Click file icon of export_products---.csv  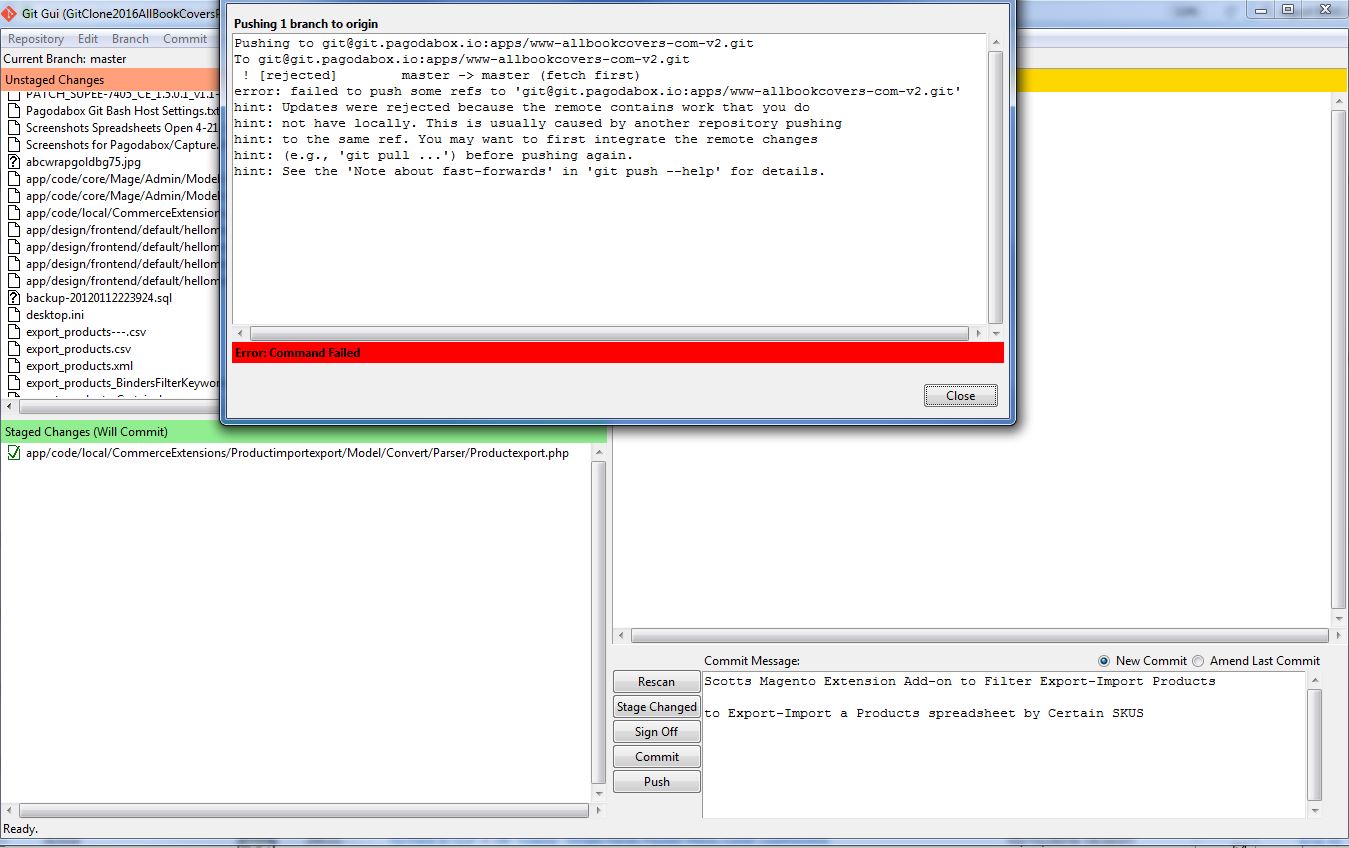14,332
